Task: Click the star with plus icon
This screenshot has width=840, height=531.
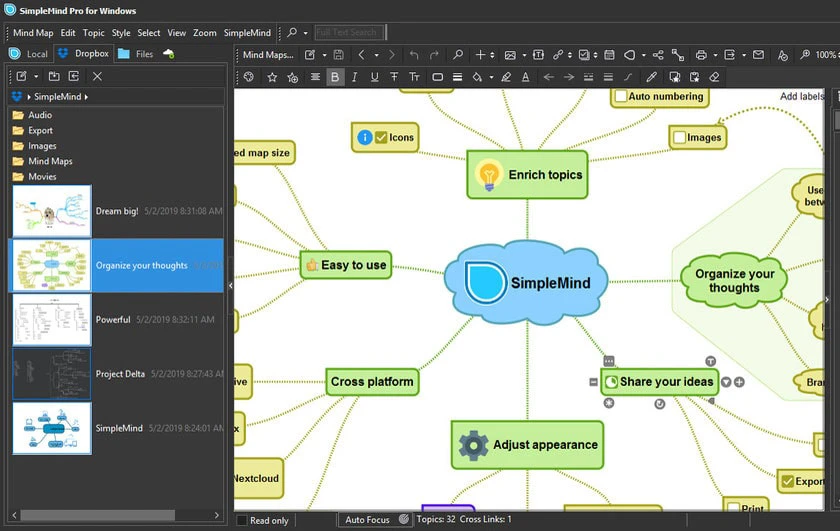Action: (x=292, y=77)
